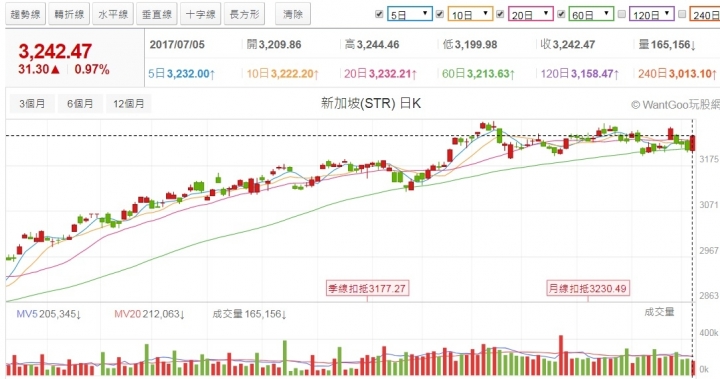Select the 趨勢線 trend line tool

click(26, 14)
